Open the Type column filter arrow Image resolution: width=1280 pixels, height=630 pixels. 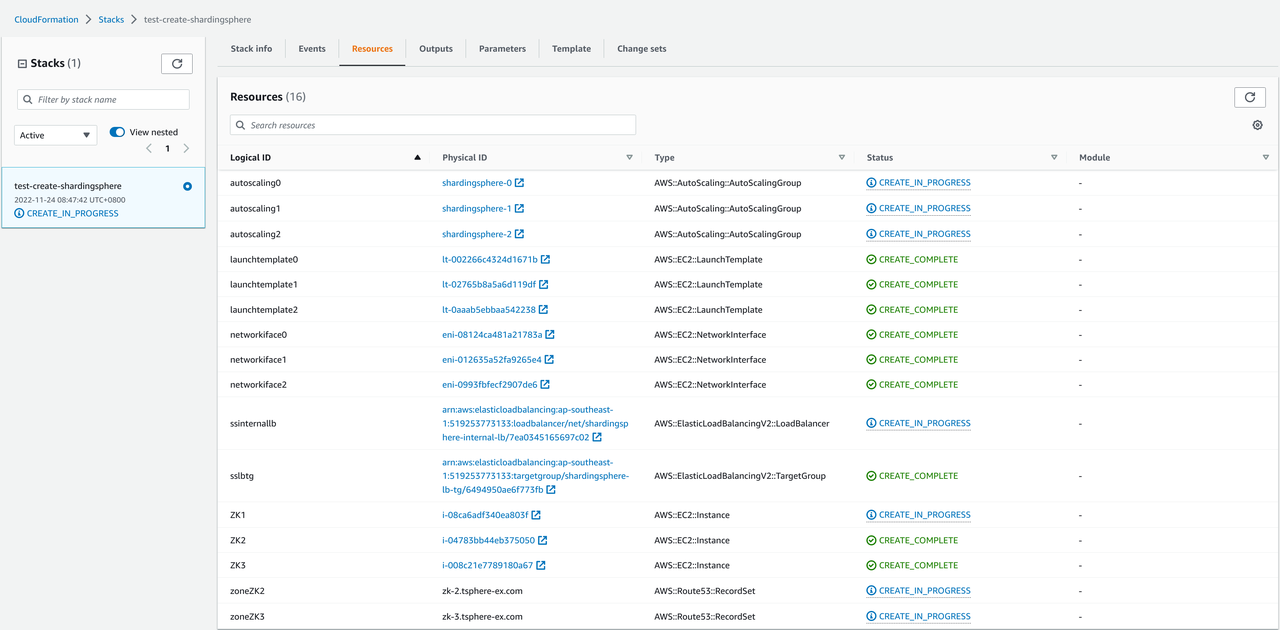click(841, 157)
